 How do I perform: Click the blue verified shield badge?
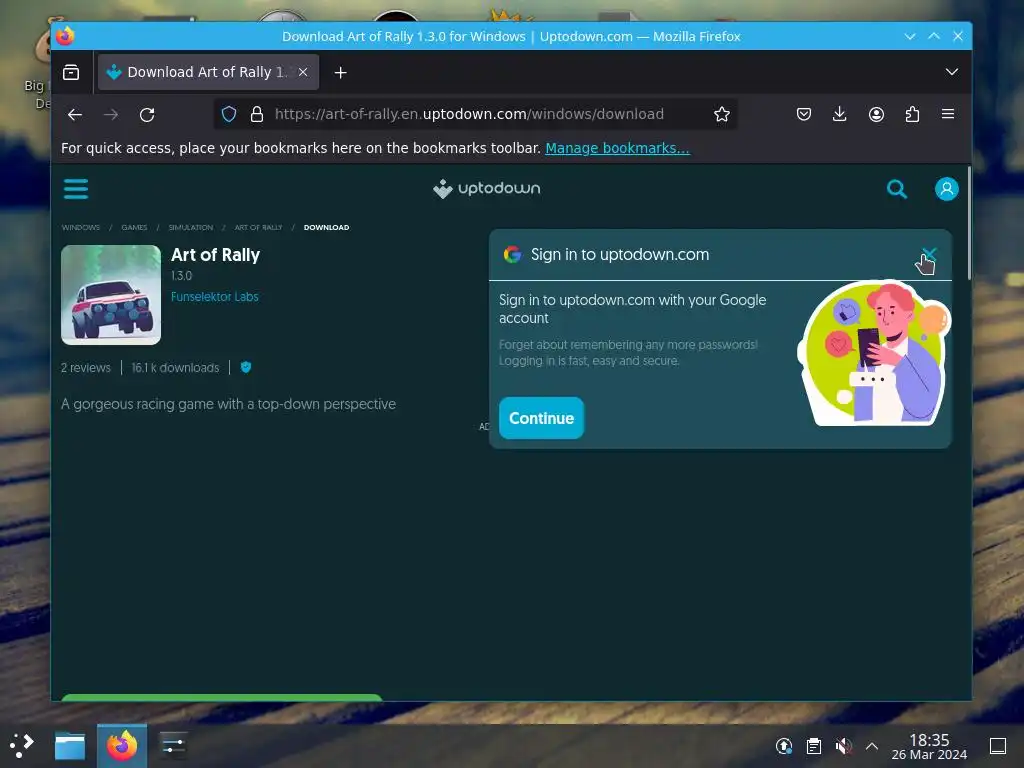coord(246,367)
